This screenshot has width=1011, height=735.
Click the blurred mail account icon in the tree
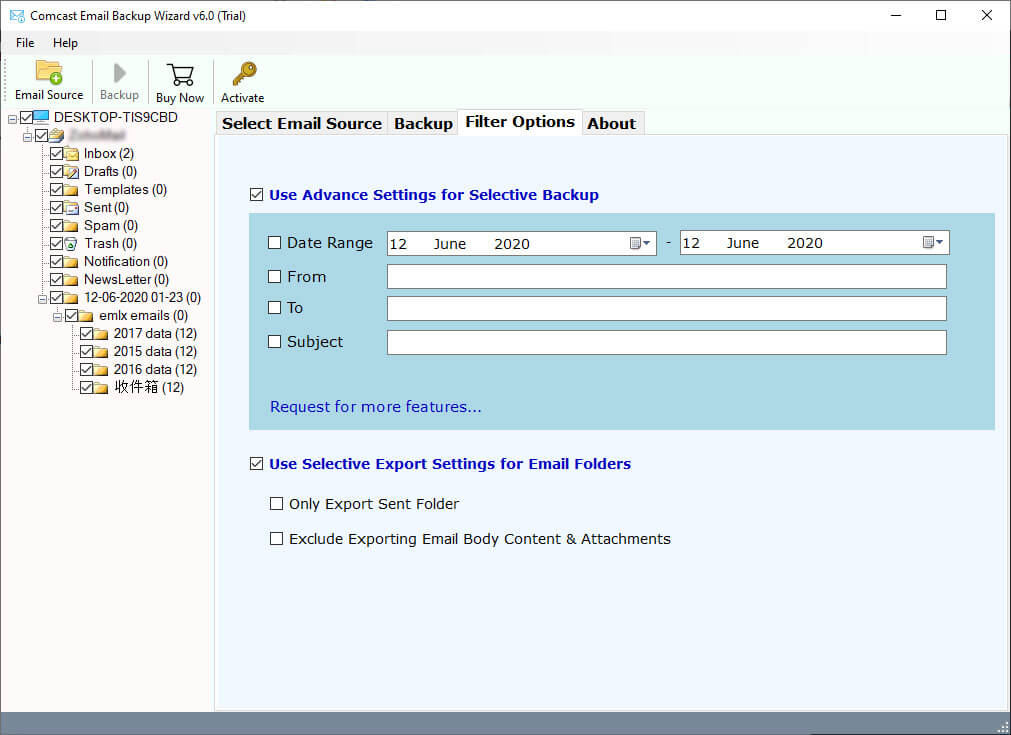click(x=57, y=135)
